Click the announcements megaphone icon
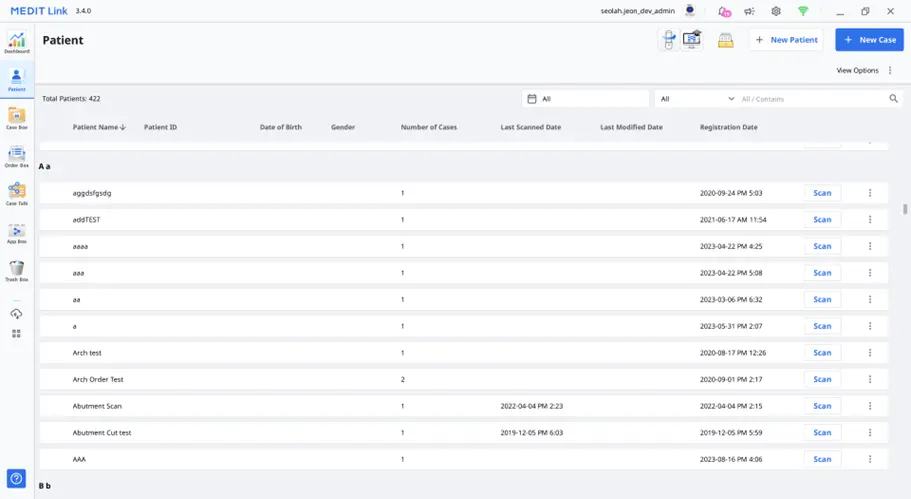Screen dimensions: 911x499 point(749,11)
